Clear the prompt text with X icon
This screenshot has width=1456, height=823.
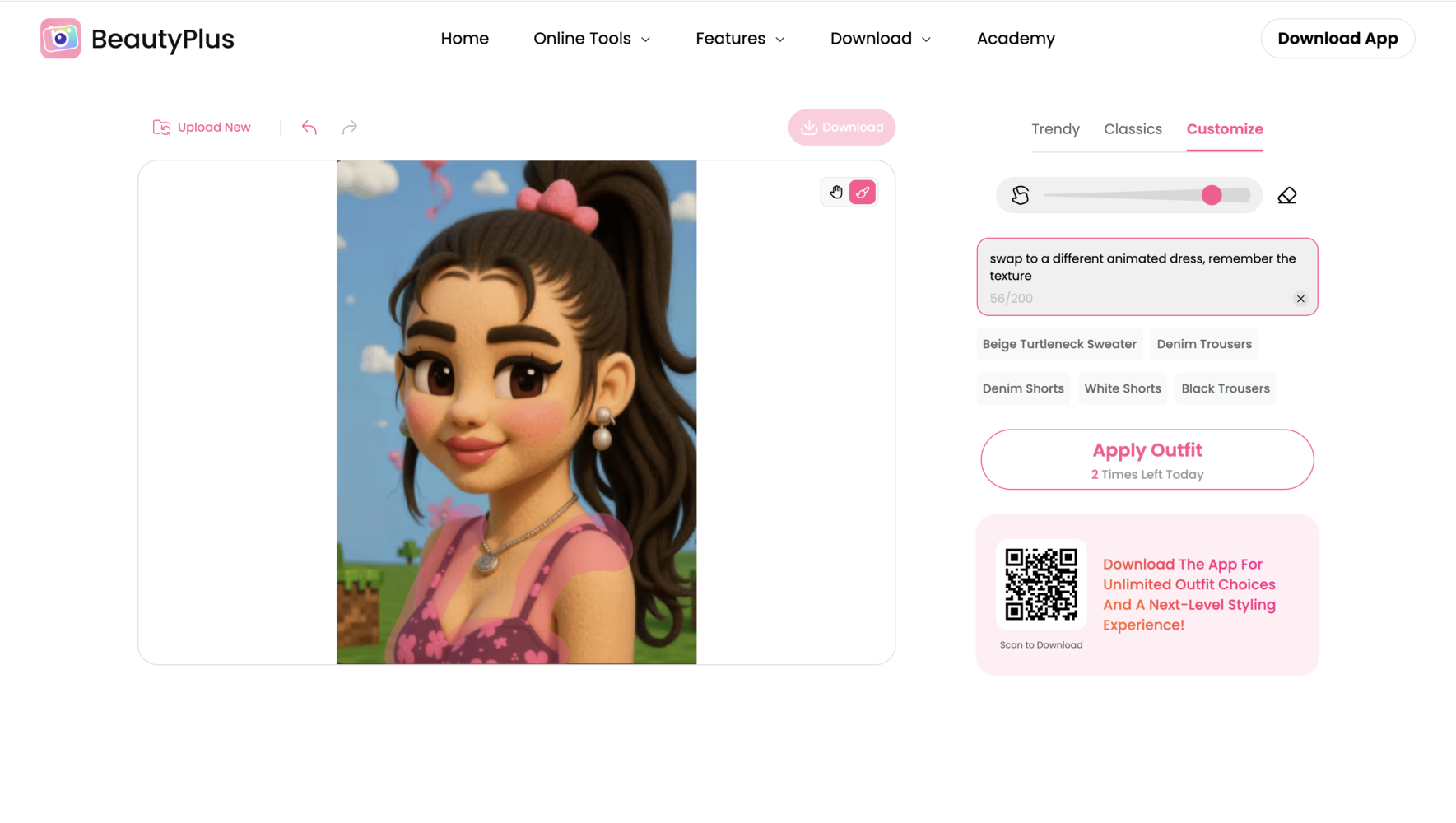(1300, 299)
